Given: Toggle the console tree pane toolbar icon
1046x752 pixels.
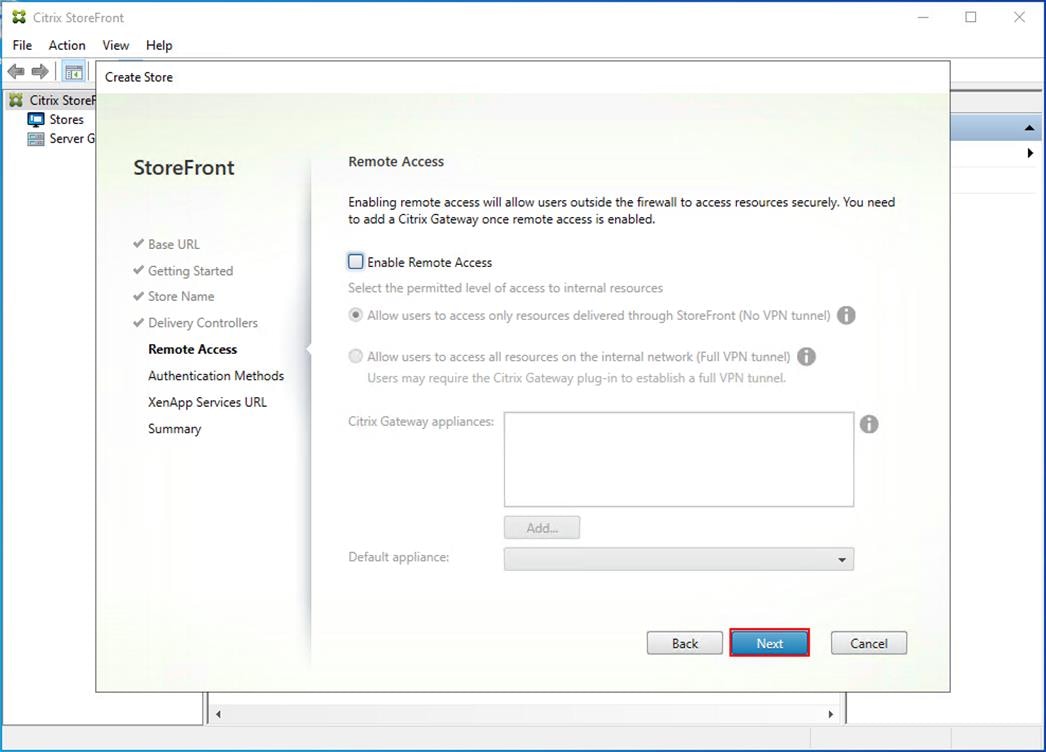Looking at the screenshot, I should [x=73, y=71].
